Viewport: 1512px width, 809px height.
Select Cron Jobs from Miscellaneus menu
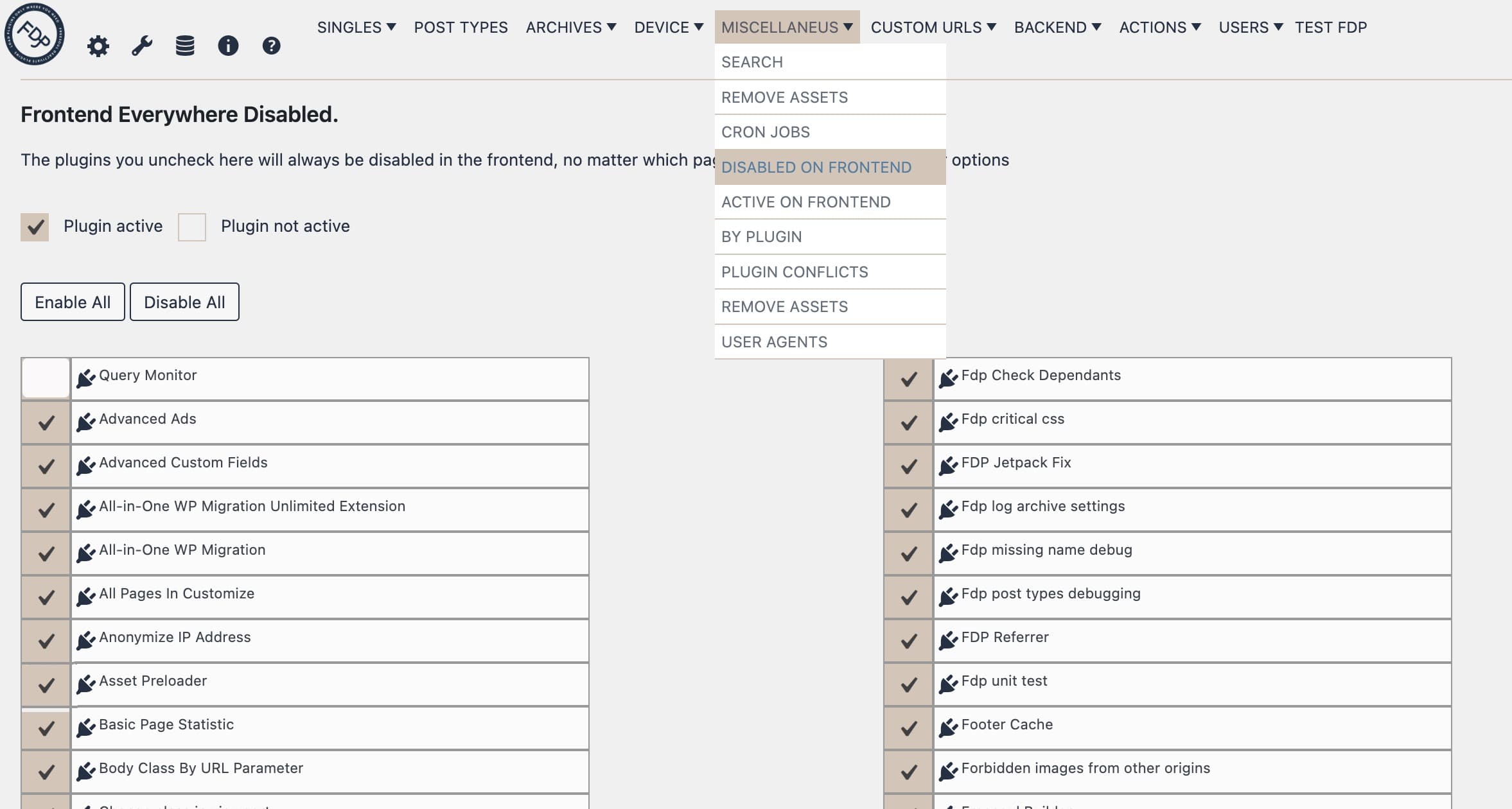pos(765,132)
